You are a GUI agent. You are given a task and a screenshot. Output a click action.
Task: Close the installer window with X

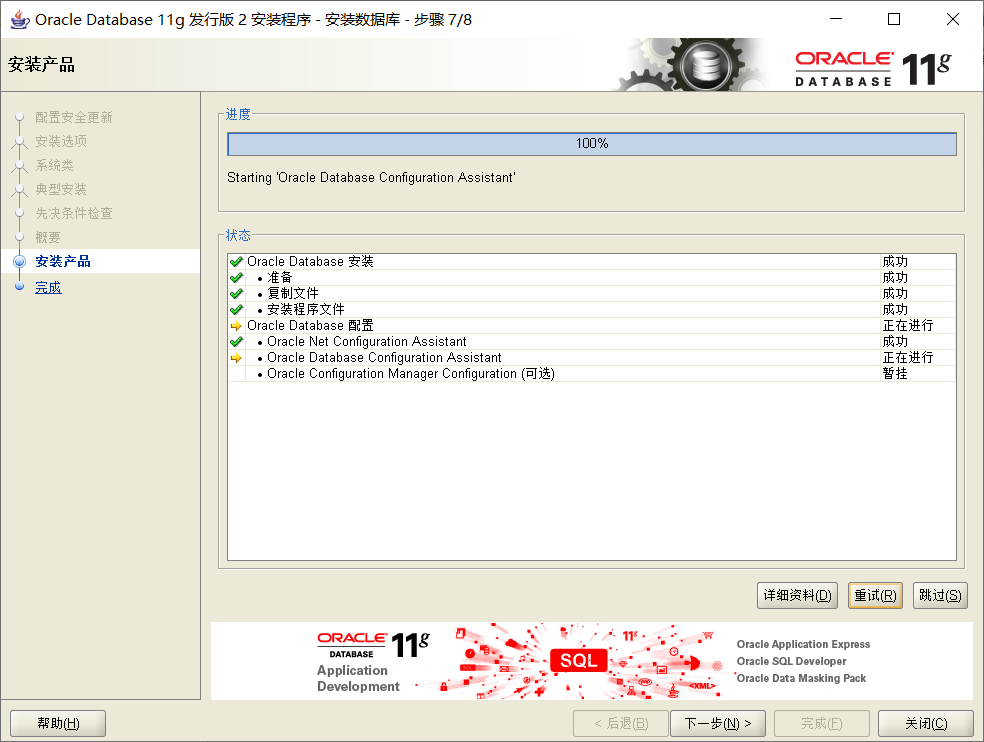coord(953,19)
